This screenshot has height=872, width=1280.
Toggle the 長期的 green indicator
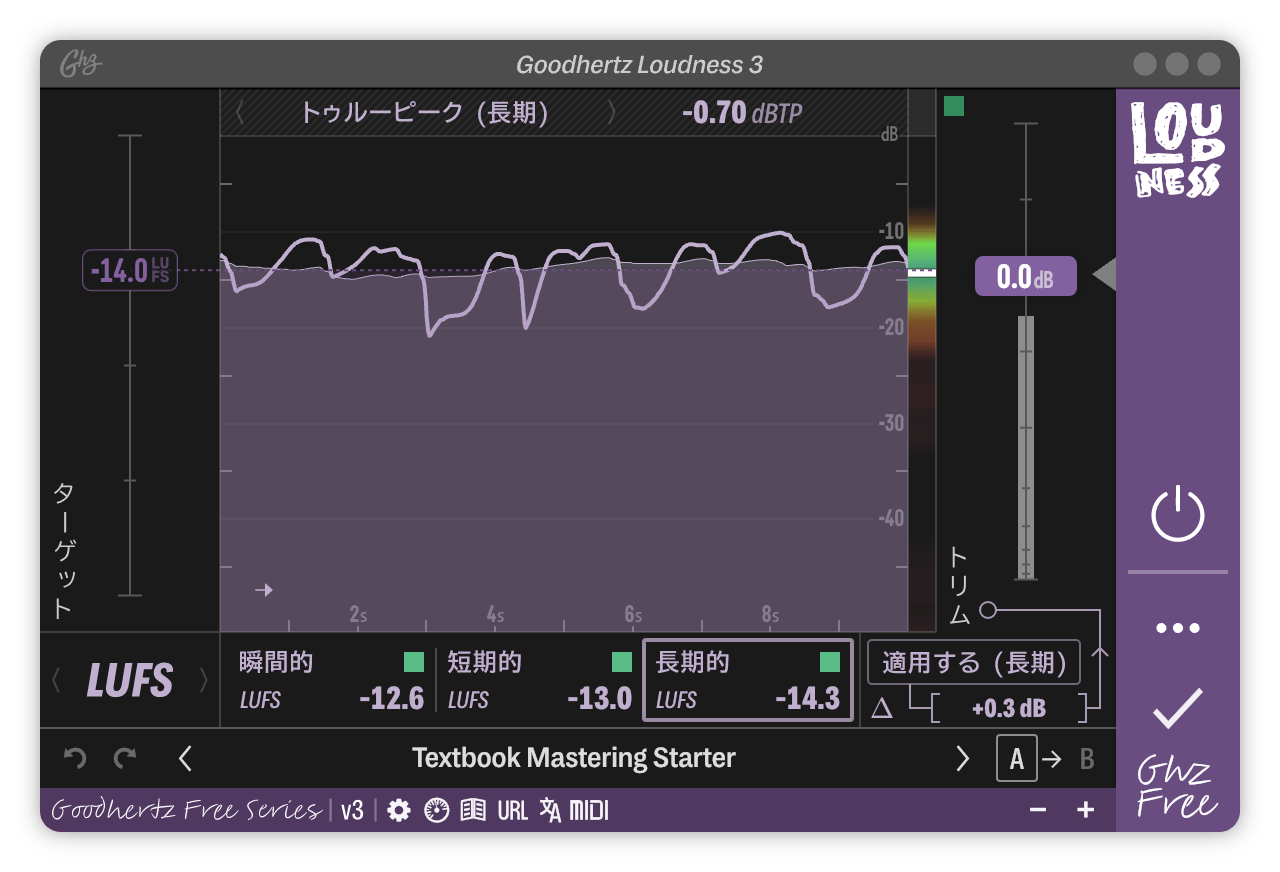pos(830,662)
